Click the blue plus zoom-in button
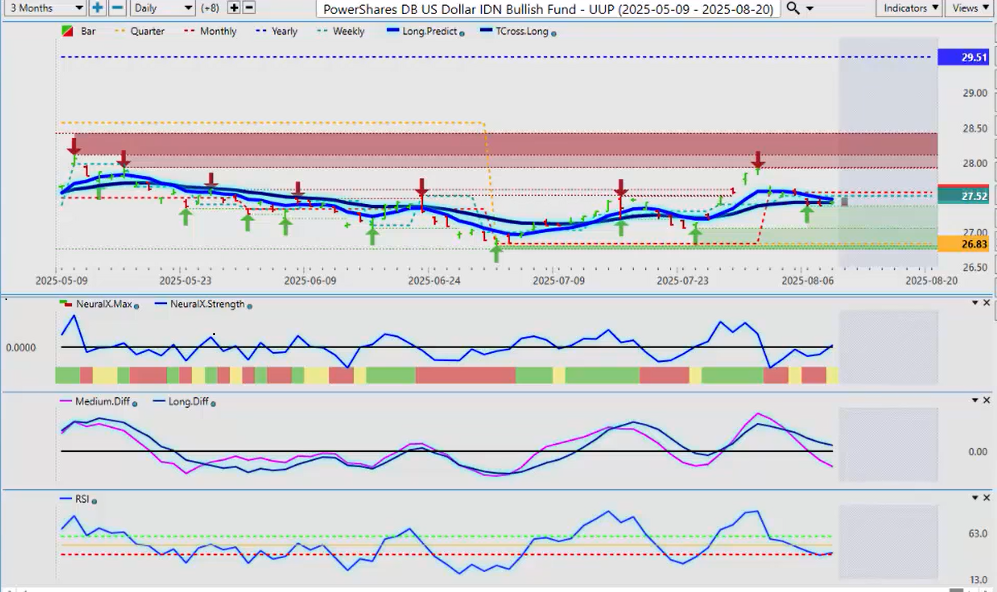The width and height of the screenshot is (997, 592). (x=97, y=8)
